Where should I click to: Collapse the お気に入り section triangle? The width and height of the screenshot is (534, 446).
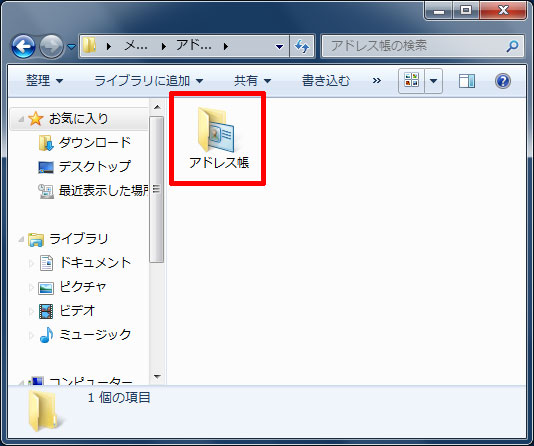(x=21, y=119)
